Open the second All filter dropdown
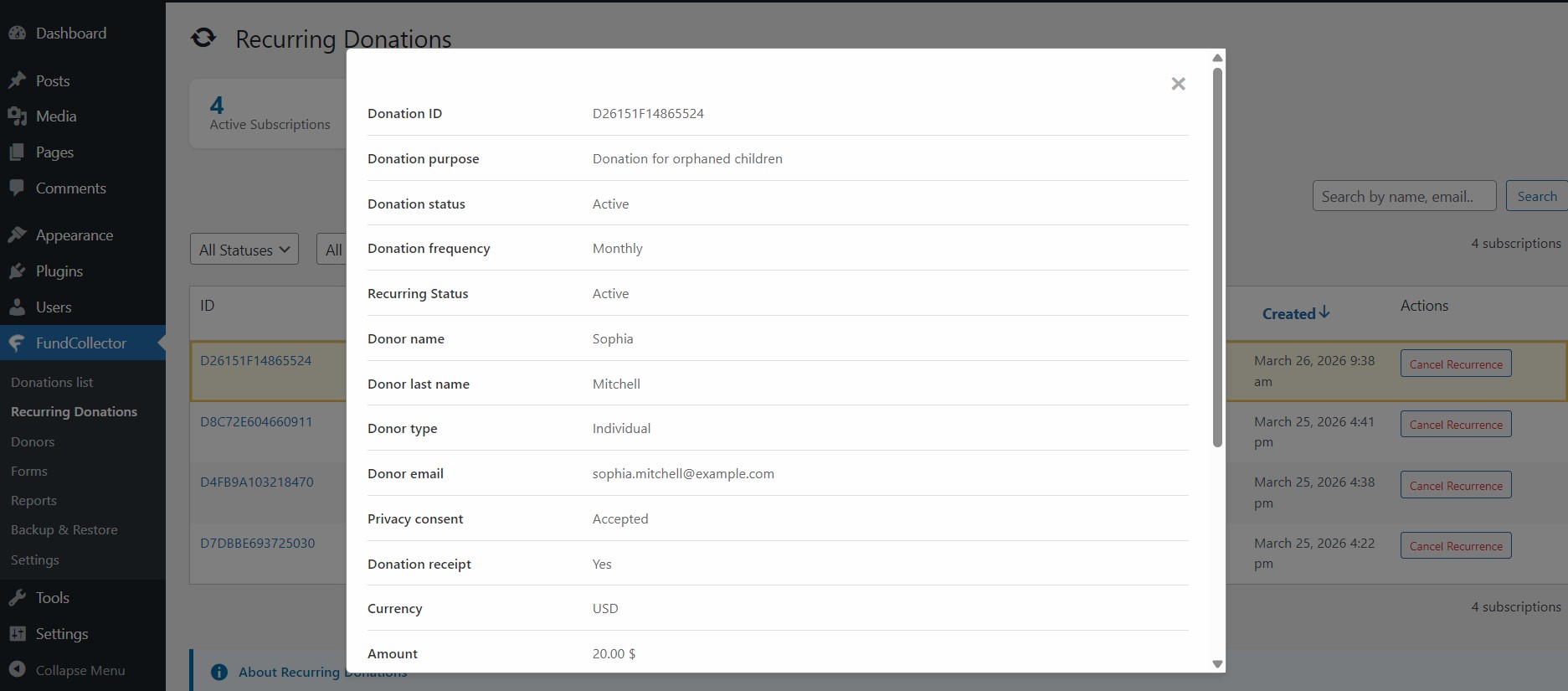Image resolution: width=1568 pixels, height=691 pixels. click(x=332, y=250)
